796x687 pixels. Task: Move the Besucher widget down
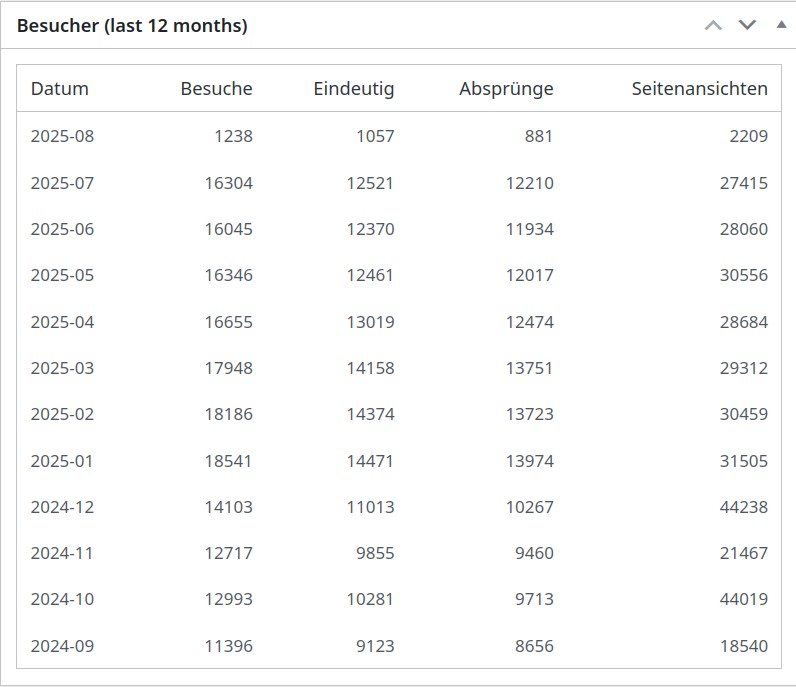click(747, 25)
